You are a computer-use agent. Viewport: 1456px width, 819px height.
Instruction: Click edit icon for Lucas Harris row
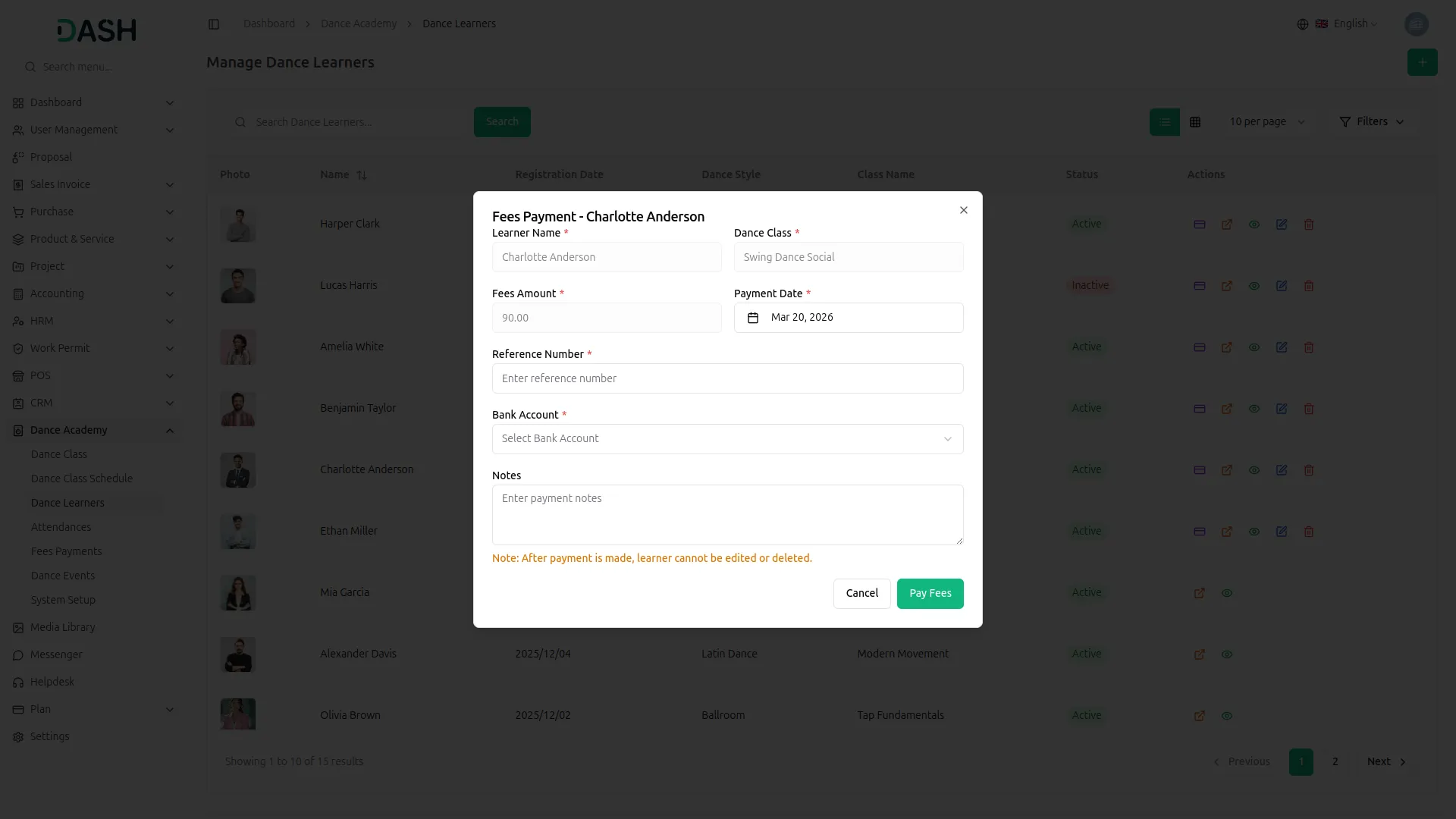[1281, 286]
